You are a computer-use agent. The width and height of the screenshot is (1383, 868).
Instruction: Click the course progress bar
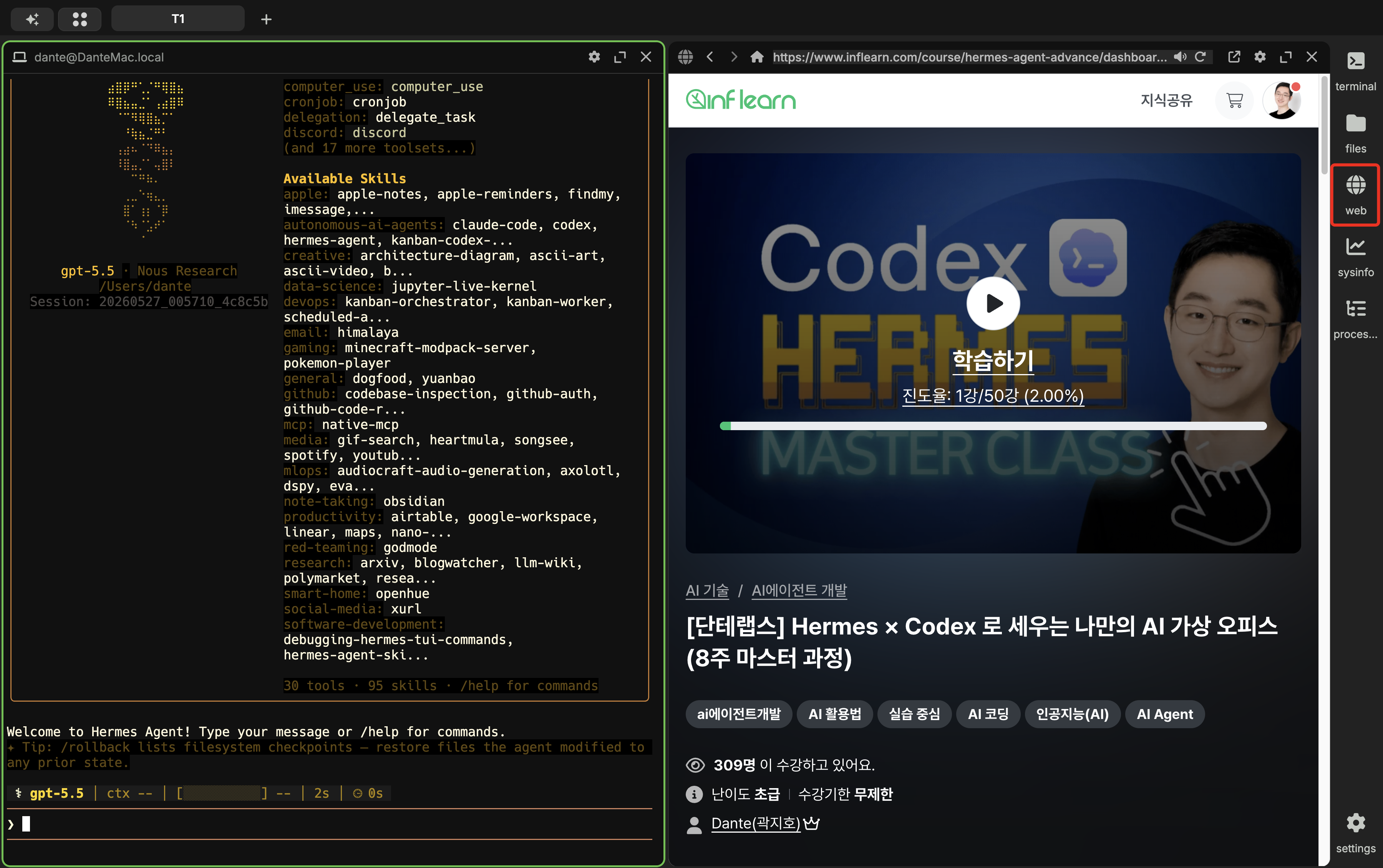coord(993,426)
